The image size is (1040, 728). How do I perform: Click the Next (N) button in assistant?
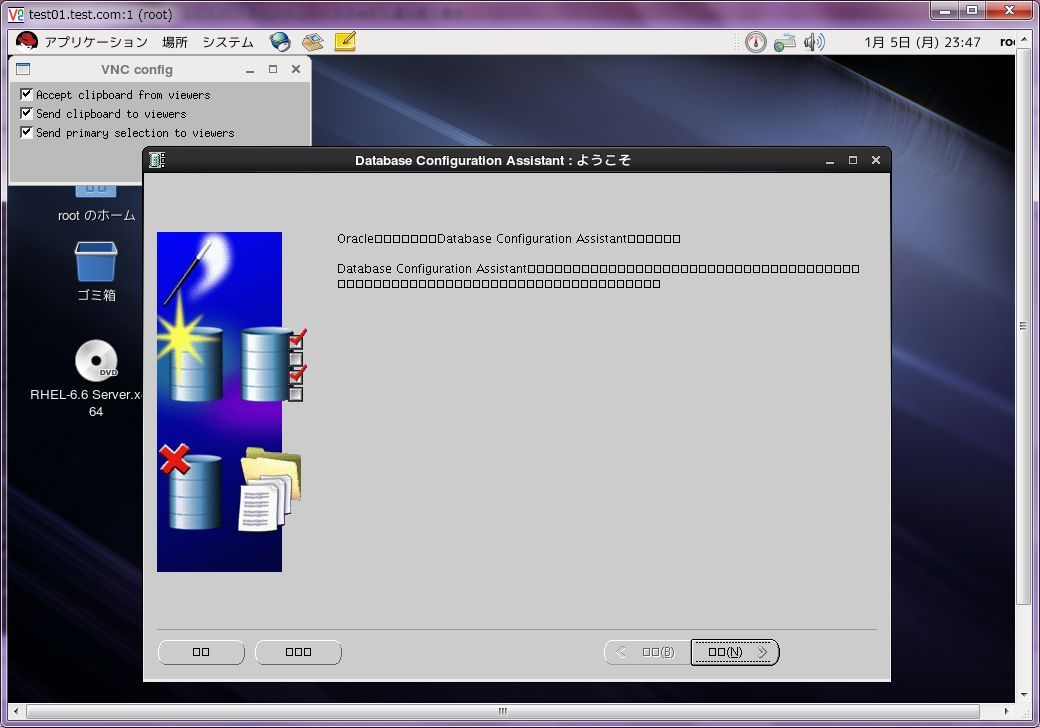pyautogui.click(x=735, y=652)
